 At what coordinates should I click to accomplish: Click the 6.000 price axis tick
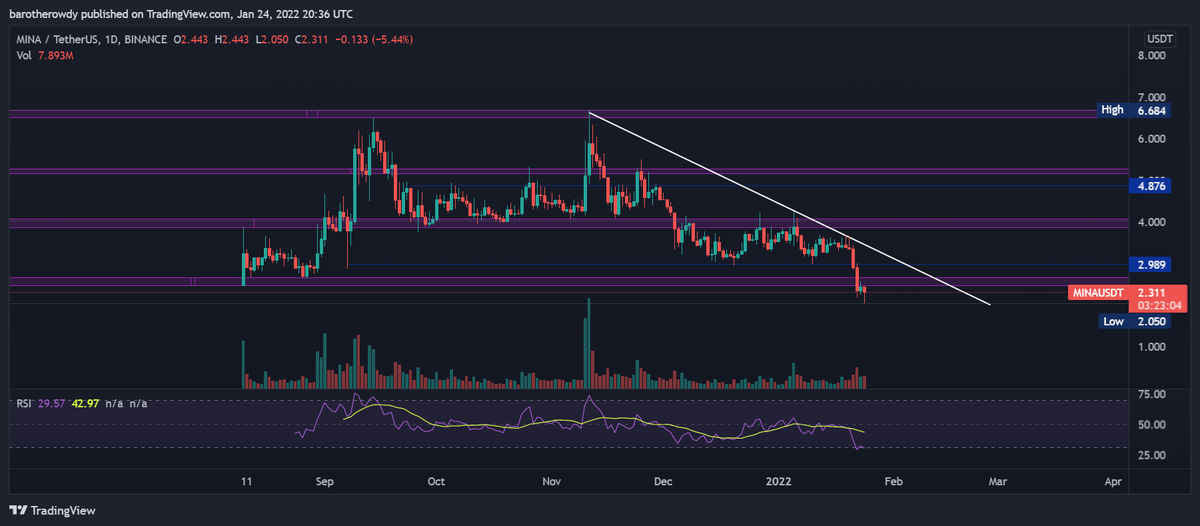1151,138
